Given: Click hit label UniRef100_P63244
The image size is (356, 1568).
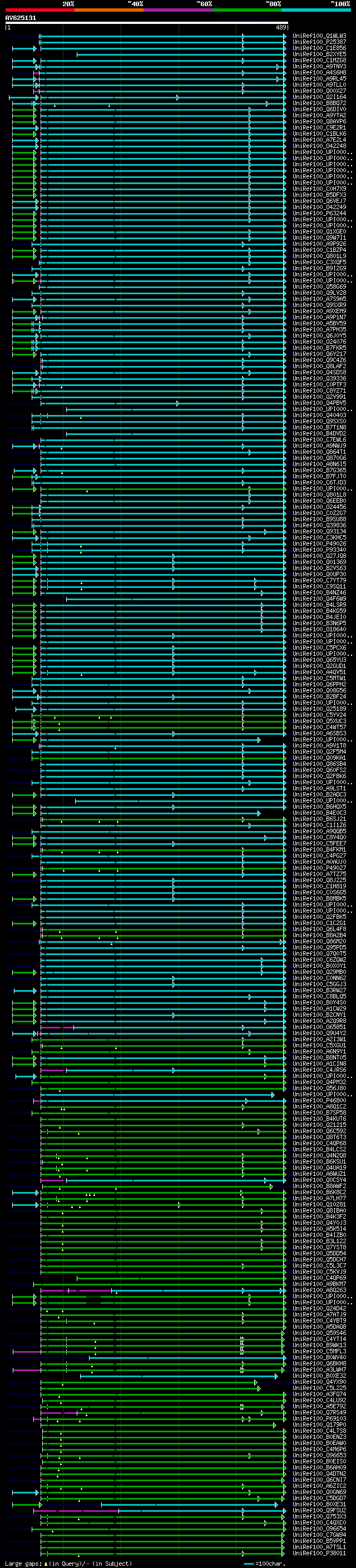Looking at the screenshot, I should click(319, 214).
